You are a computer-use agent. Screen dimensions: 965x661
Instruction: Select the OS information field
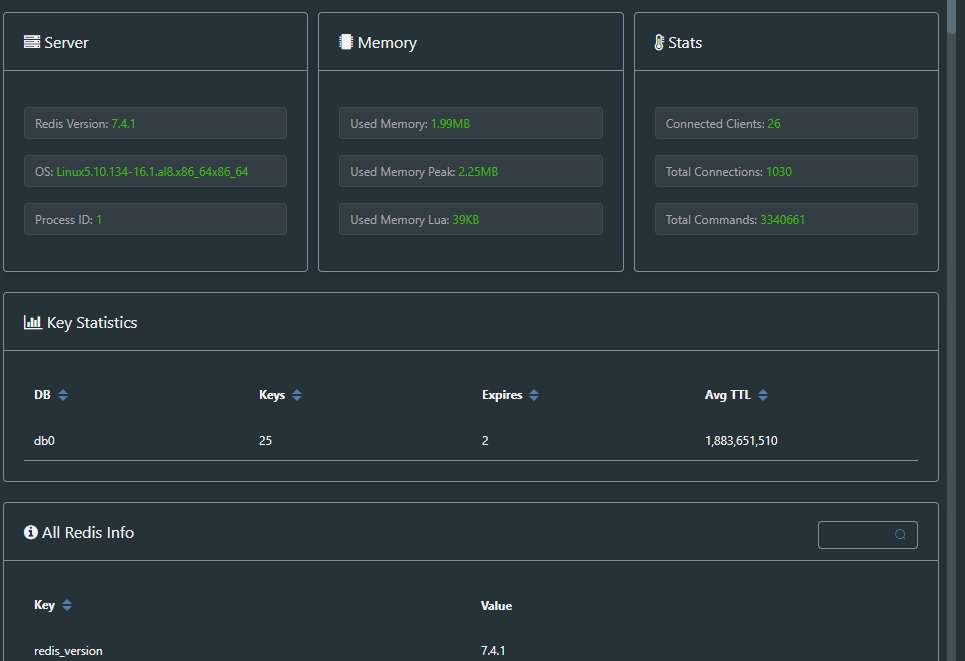pyautogui.click(x=155, y=172)
